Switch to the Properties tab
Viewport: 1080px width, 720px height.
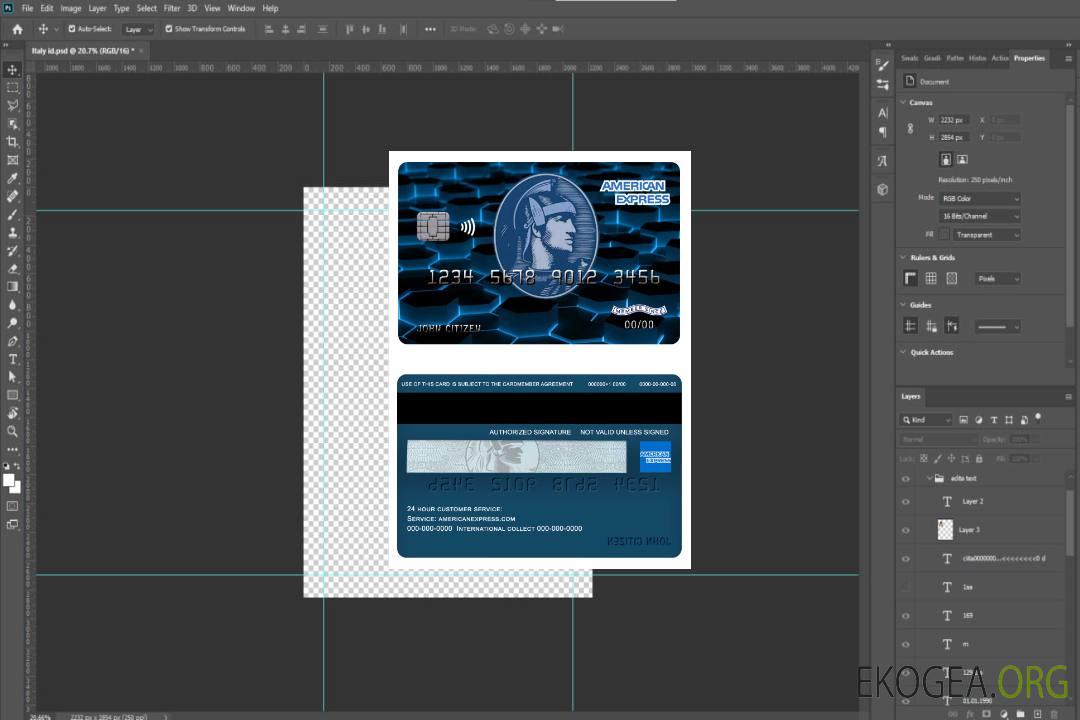tap(1029, 59)
